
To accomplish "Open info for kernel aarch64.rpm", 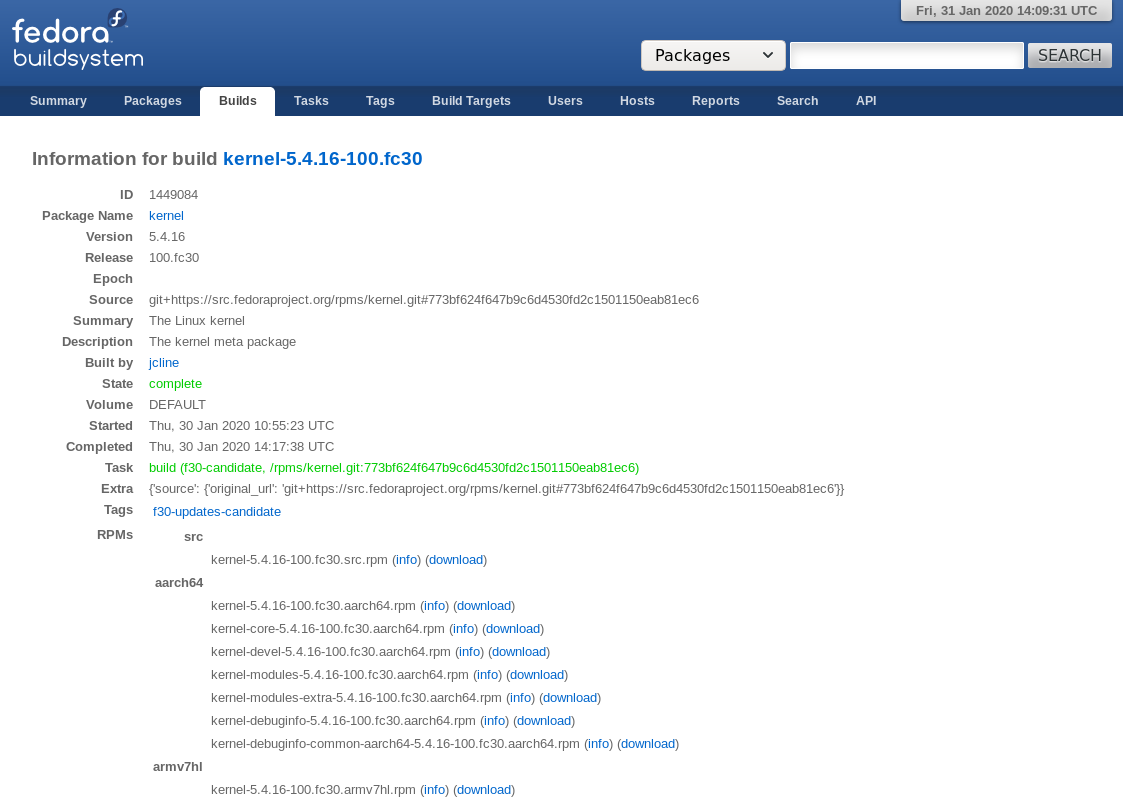I will (434, 606).
